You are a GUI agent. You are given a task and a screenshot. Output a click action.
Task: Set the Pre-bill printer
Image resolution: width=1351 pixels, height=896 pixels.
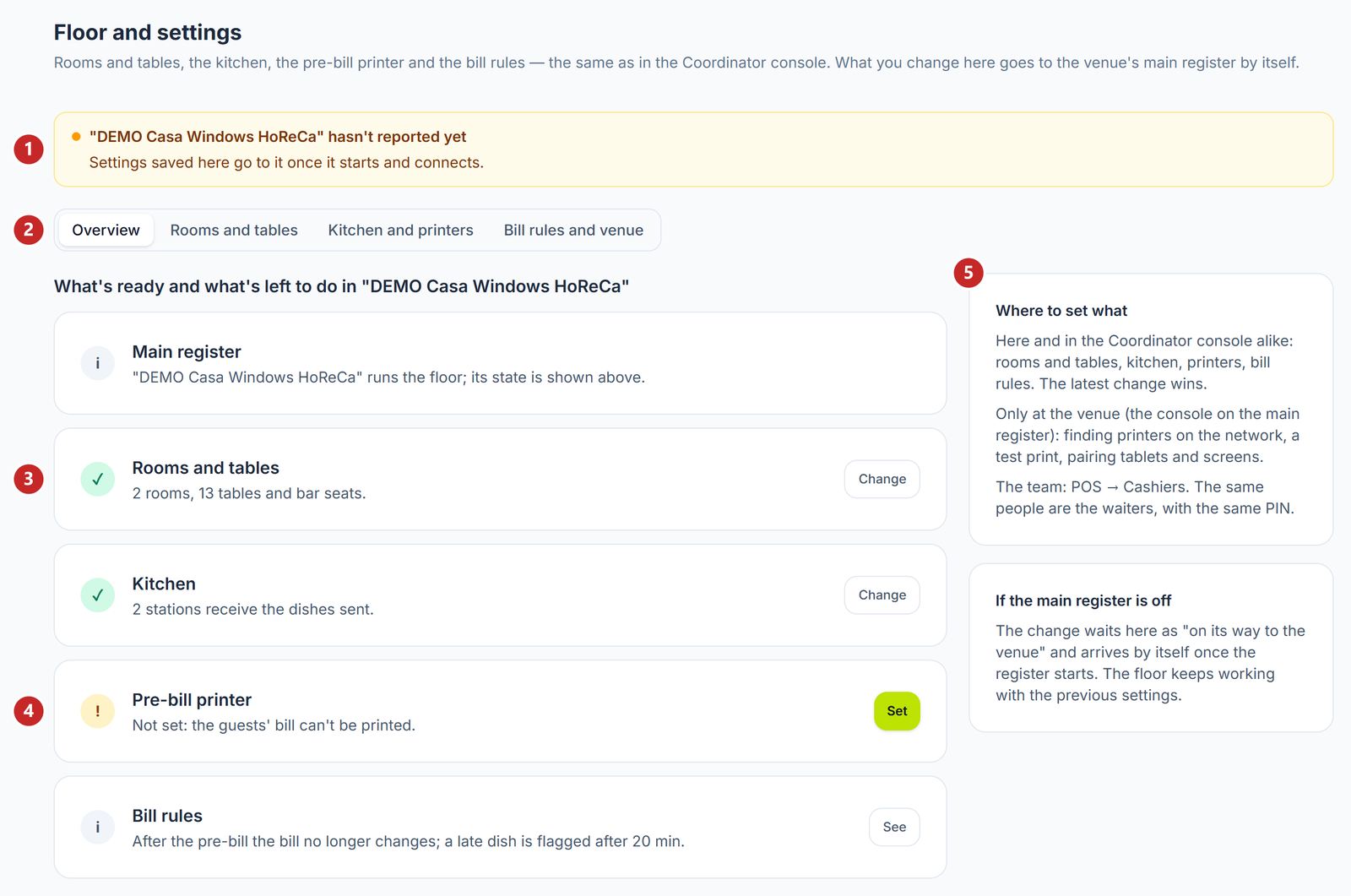click(897, 711)
